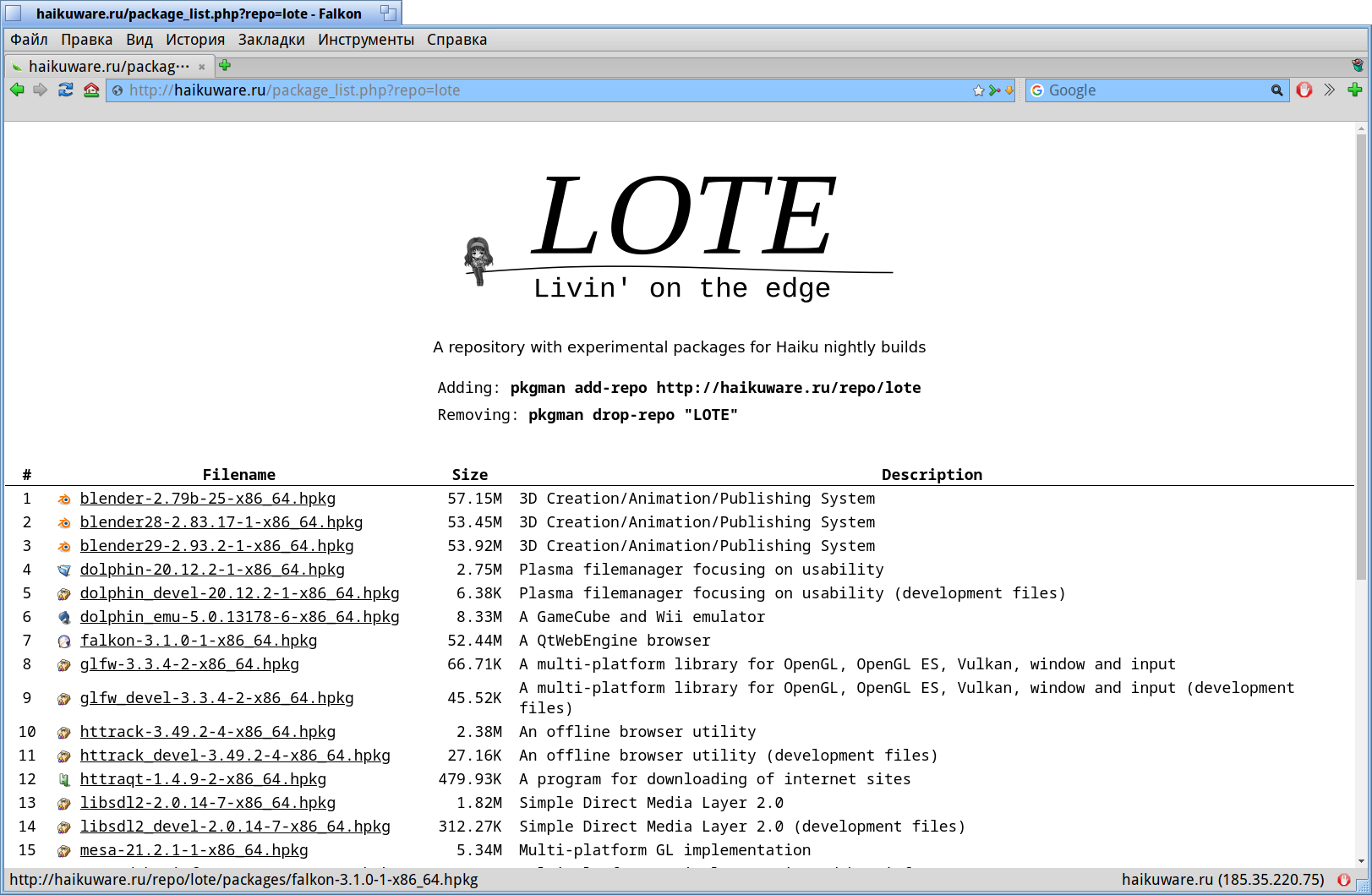Click the 57.15M size cell
The width and height of the screenshot is (1372, 895).
[x=474, y=499]
